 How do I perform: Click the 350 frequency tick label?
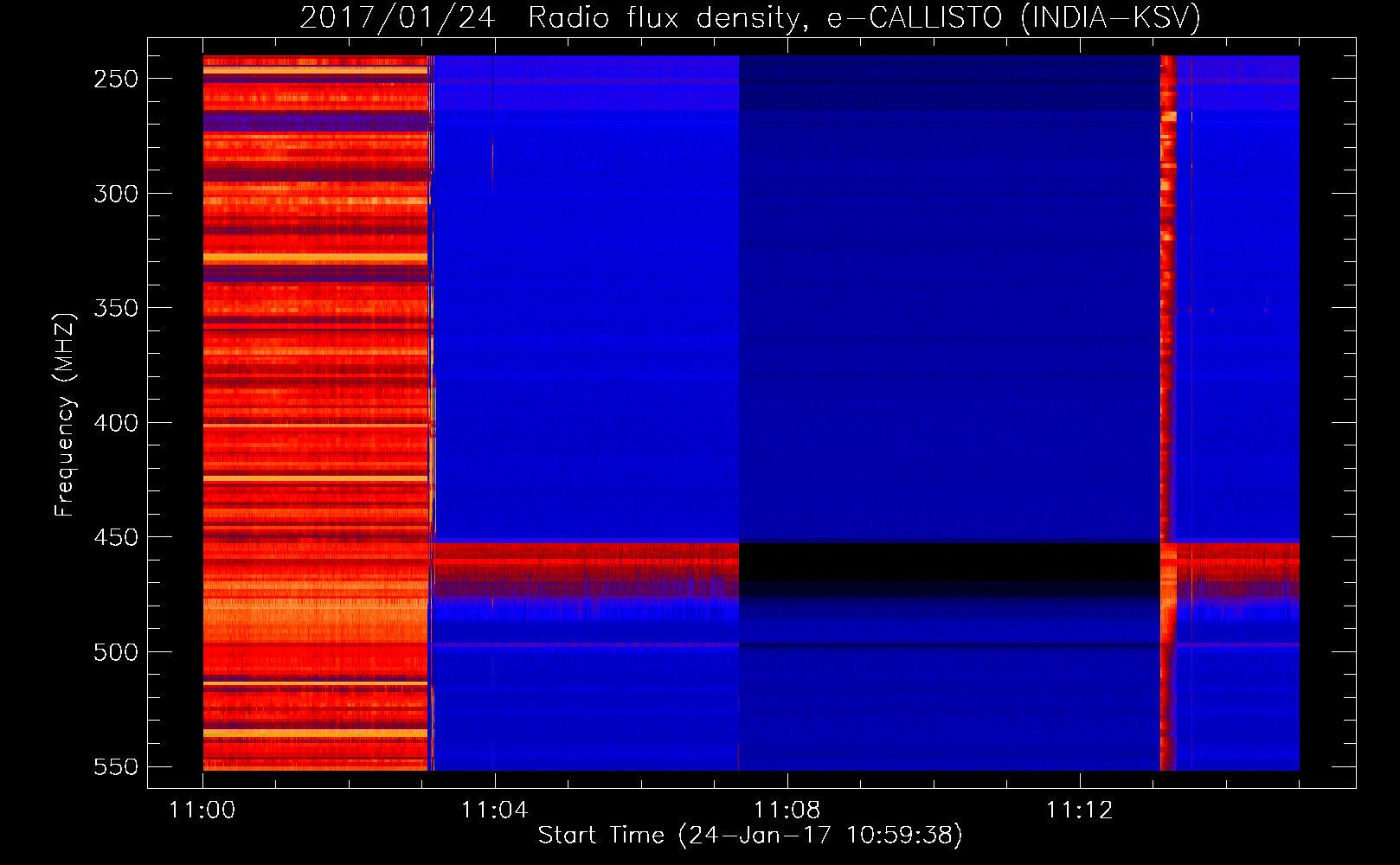[x=116, y=308]
